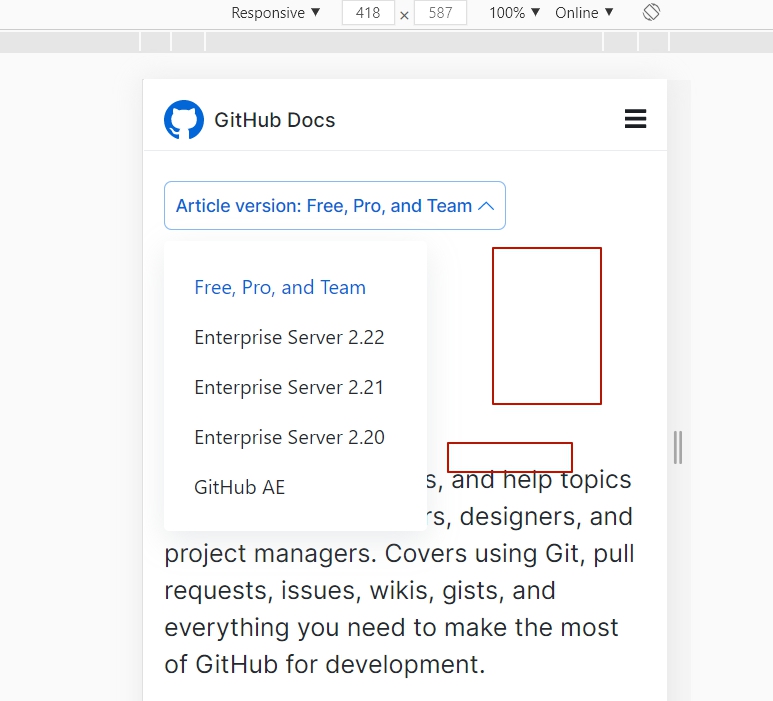
Task: Choose Enterprise Server 2.22 option
Action: click(289, 338)
